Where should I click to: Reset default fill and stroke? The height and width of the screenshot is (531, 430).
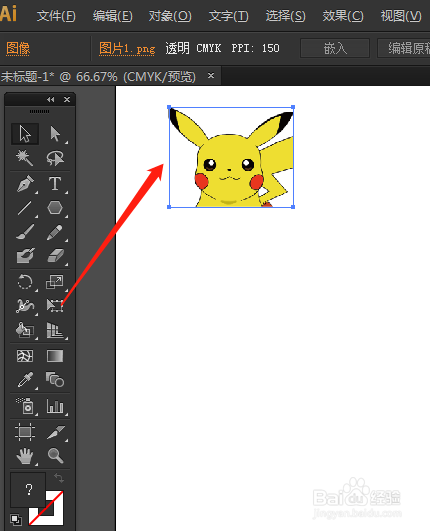(x=16, y=519)
